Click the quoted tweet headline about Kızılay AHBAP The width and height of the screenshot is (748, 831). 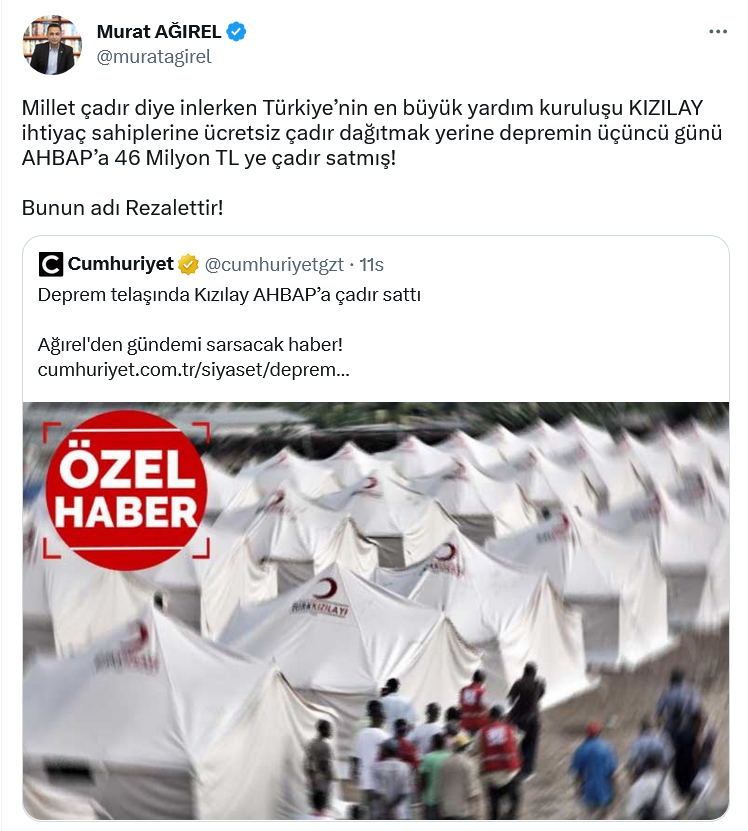(229, 295)
